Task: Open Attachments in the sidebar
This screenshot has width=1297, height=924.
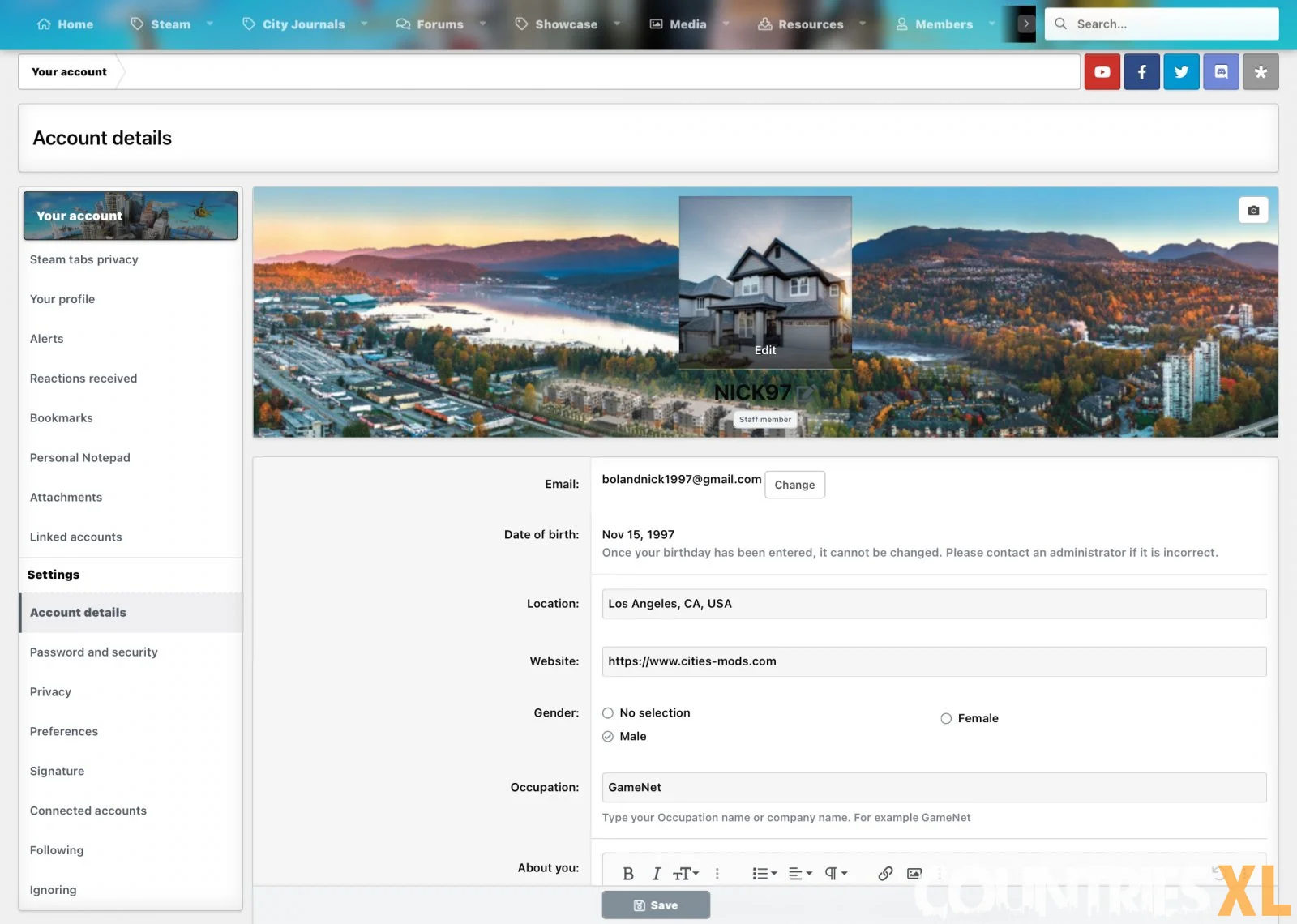Action: point(66,498)
